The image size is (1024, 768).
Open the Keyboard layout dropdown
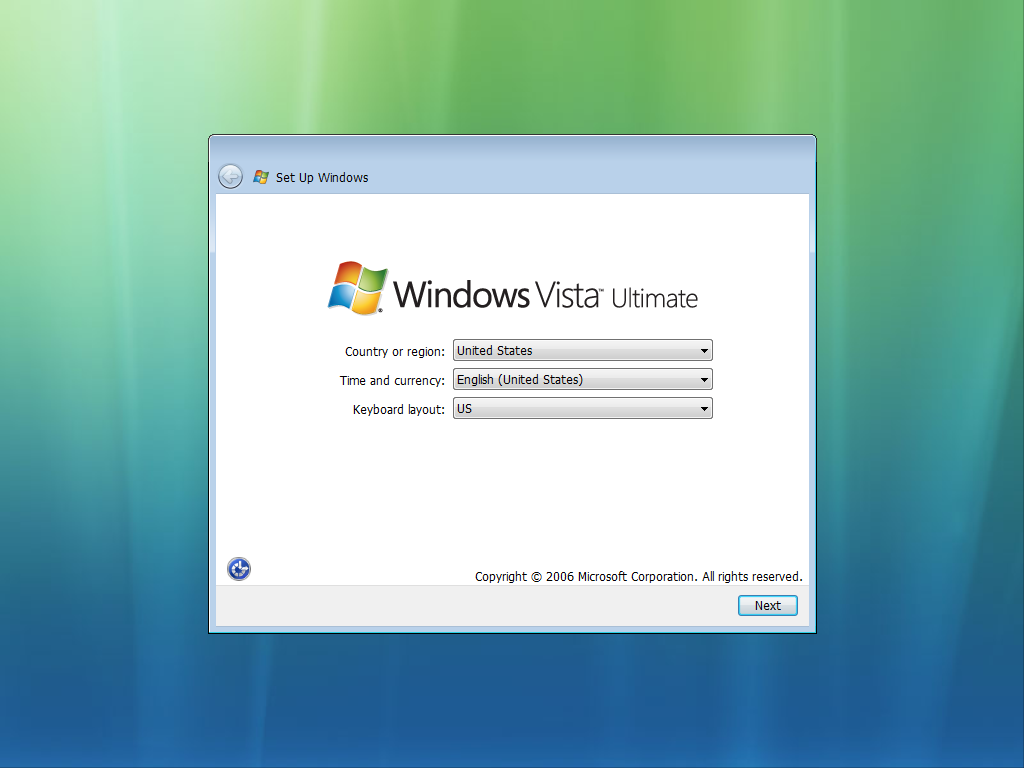click(x=583, y=409)
